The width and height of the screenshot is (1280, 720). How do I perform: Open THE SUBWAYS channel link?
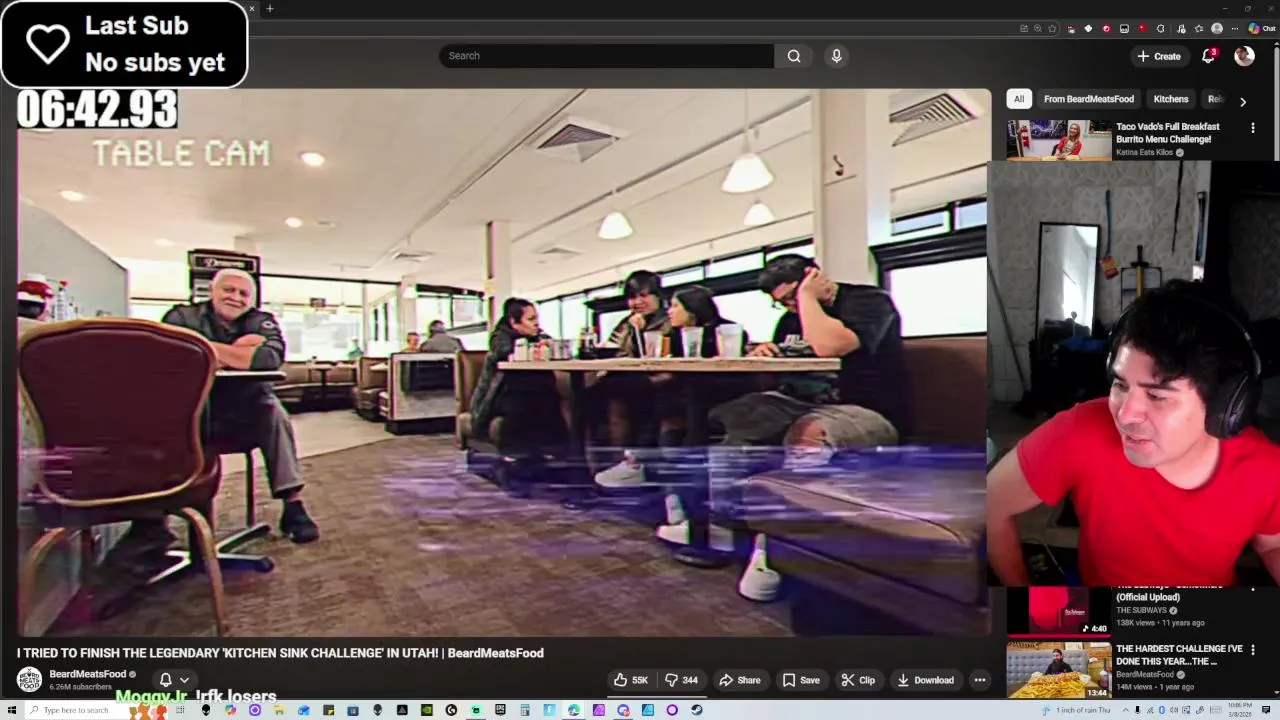(1142, 610)
